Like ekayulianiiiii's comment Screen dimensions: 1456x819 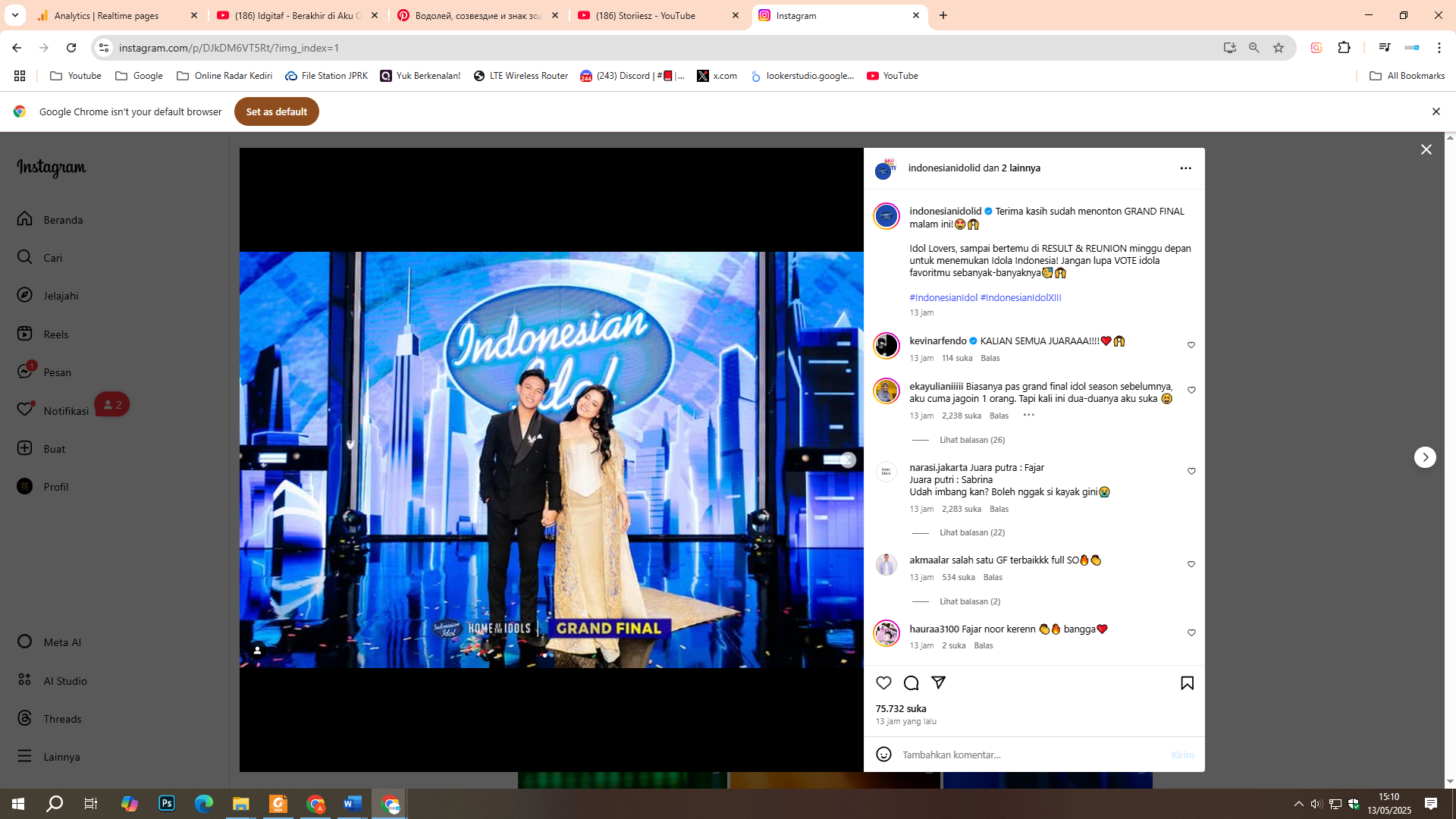(1191, 391)
